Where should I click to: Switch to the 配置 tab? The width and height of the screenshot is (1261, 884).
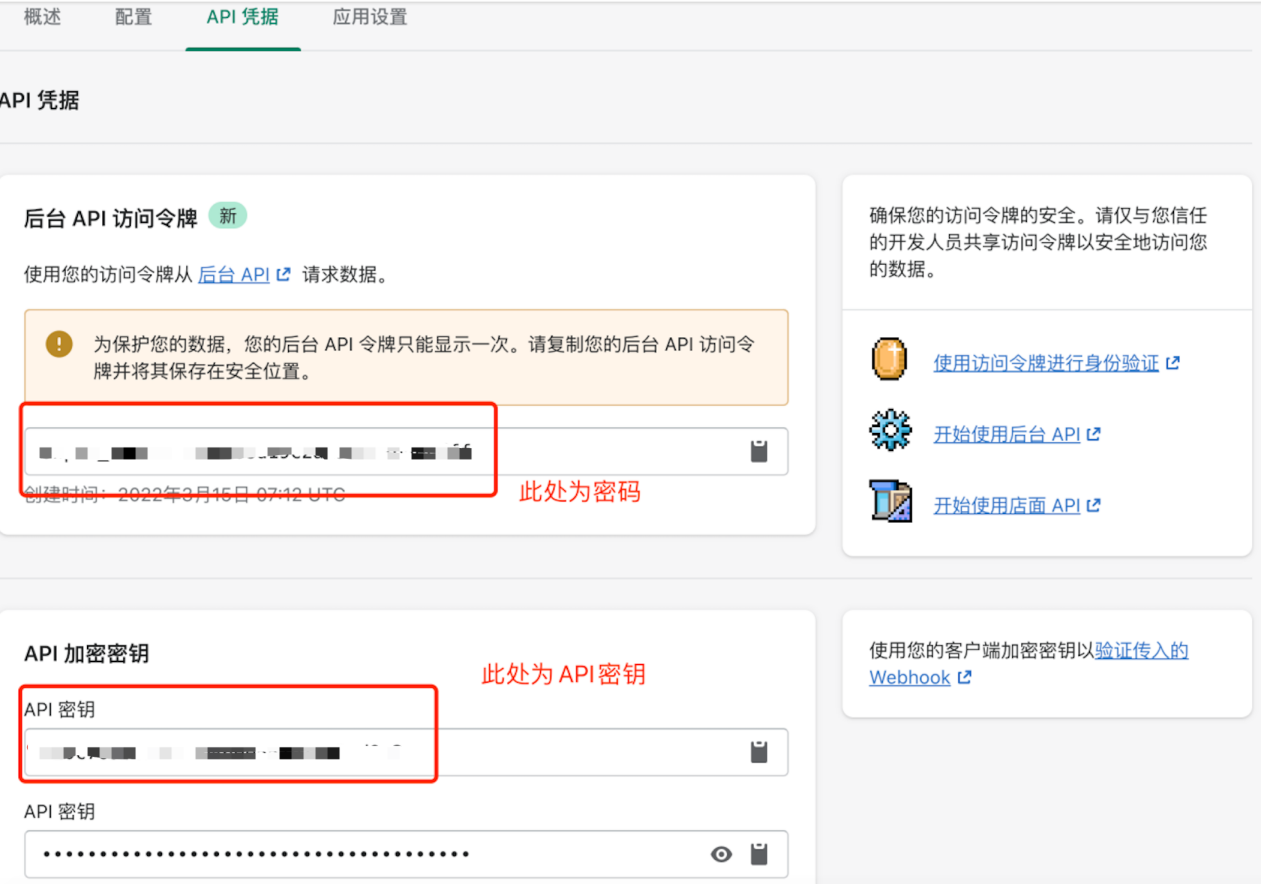(133, 17)
